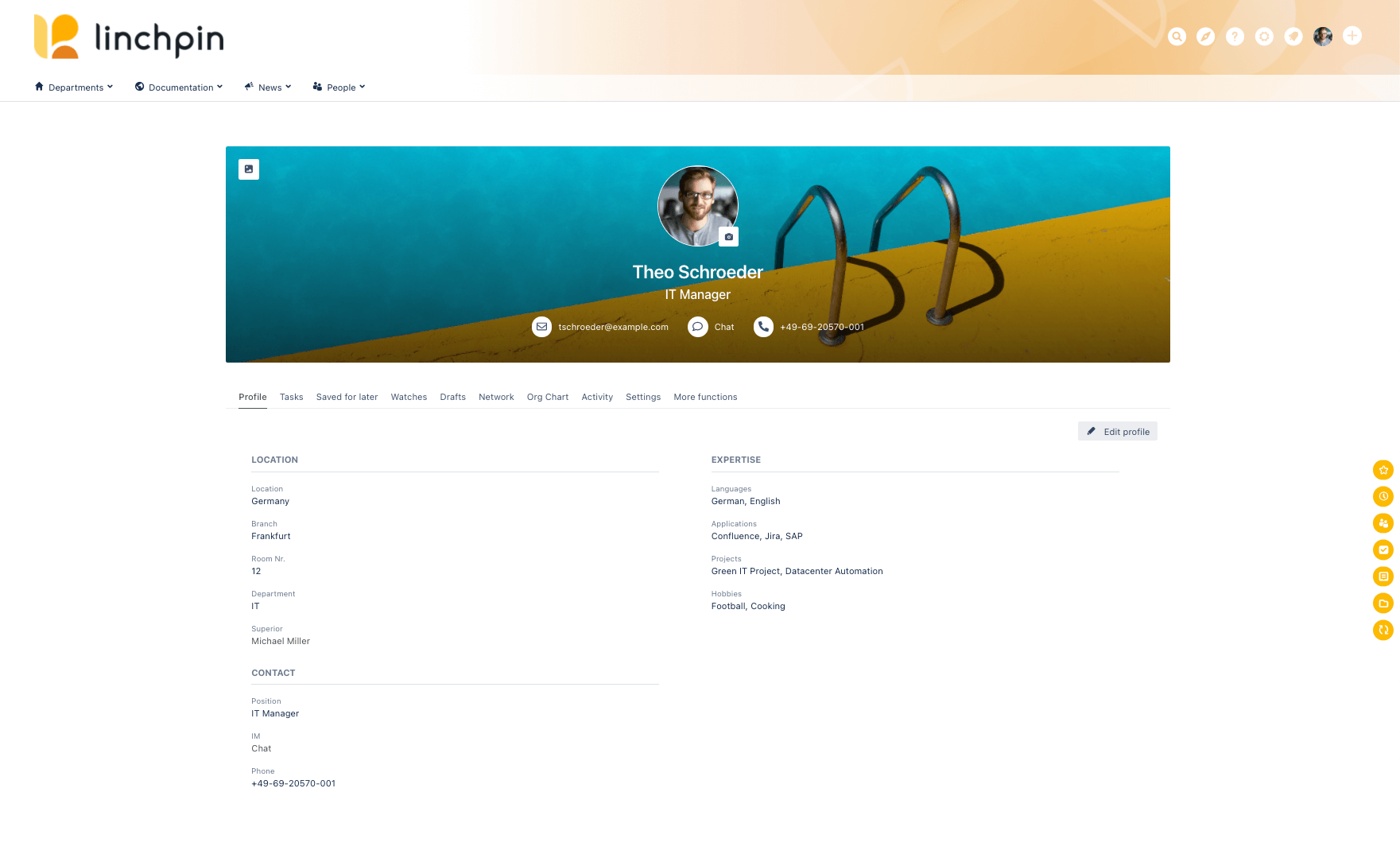The image size is (1400, 858).
Task: Click the languages value German, English
Action: click(746, 501)
